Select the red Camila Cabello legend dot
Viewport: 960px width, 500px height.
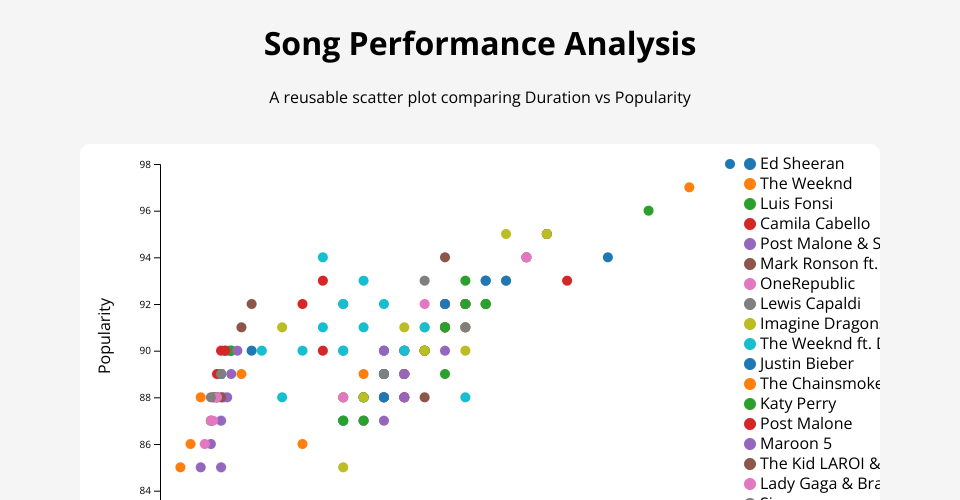pyautogui.click(x=750, y=224)
